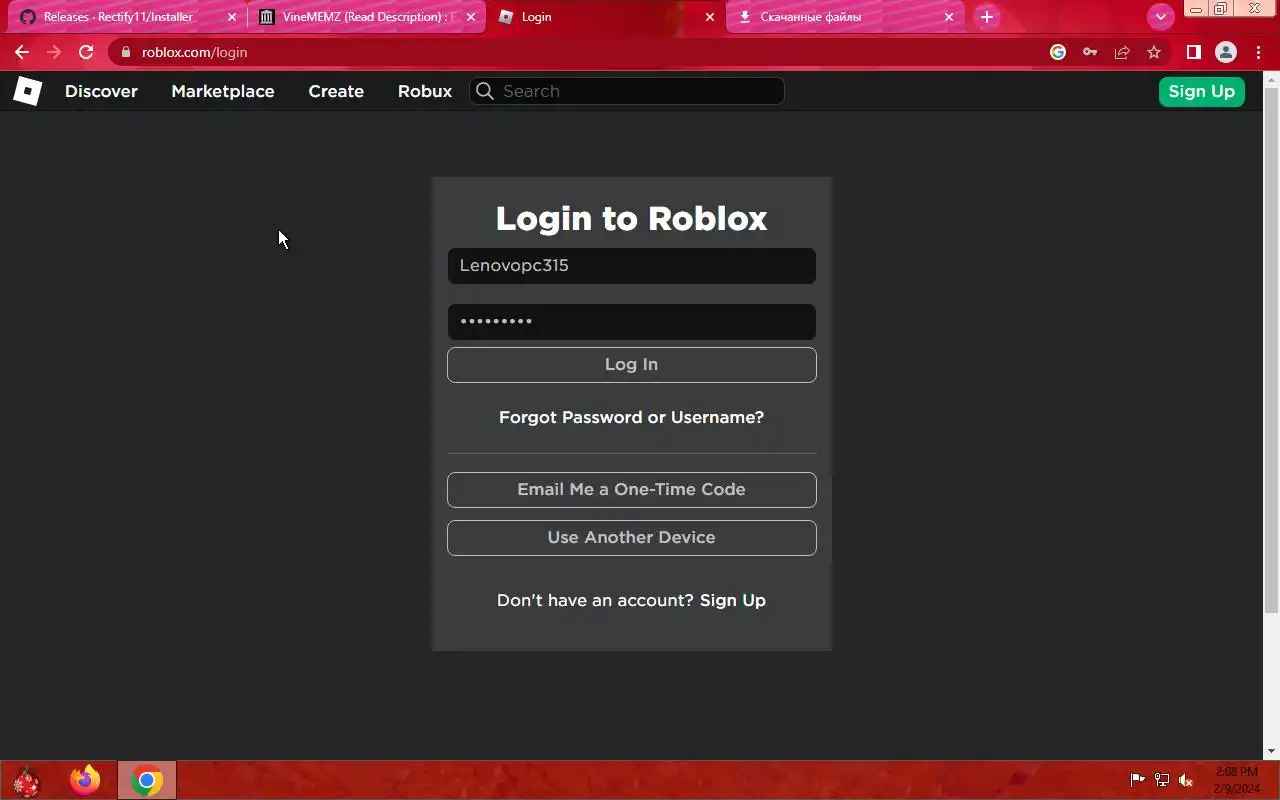1280x800 pixels.
Task: Open Google icon in the address bar
Action: (x=1058, y=52)
